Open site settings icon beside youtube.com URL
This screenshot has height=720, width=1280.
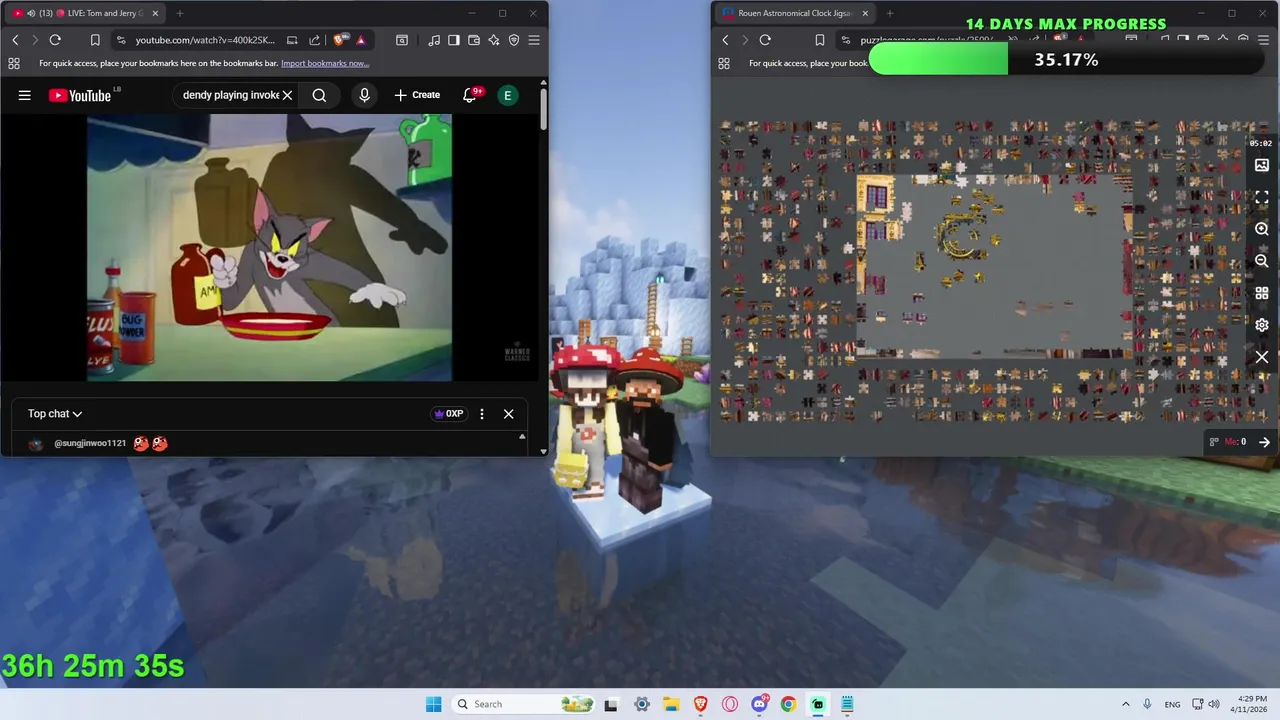tap(121, 40)
